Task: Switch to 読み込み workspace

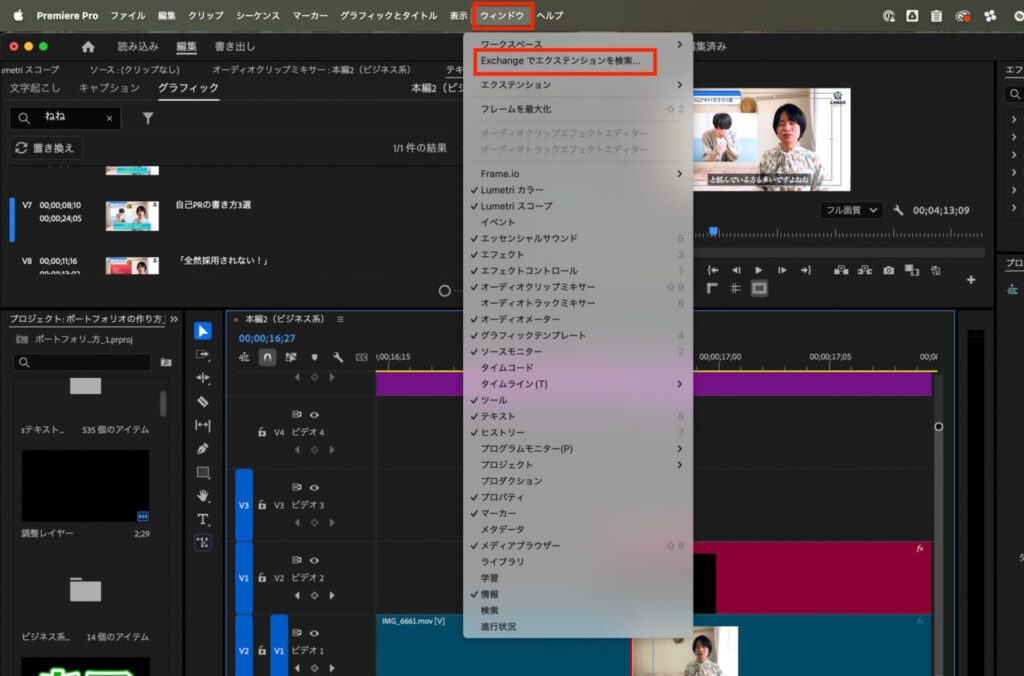Action: [x=138, y=46]
